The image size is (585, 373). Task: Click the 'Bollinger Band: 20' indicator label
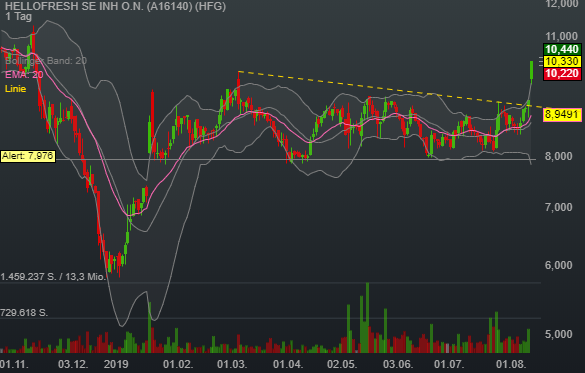pos(46,61)
